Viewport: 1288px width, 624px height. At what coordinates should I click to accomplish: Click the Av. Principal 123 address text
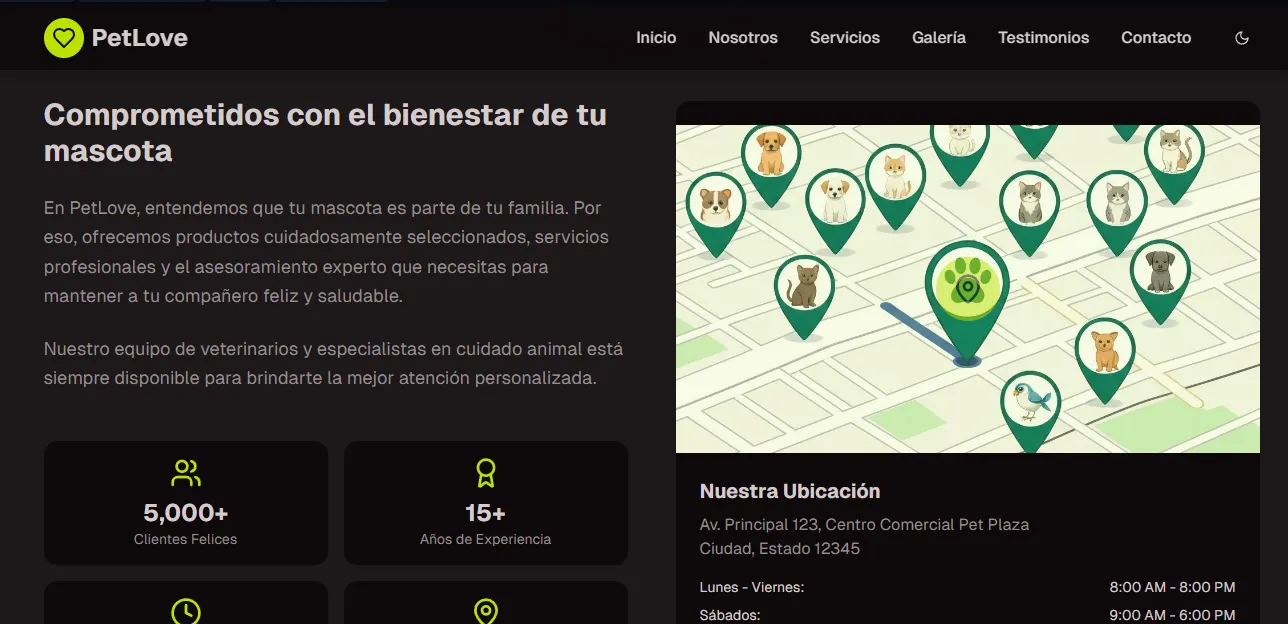pos(864,524)
